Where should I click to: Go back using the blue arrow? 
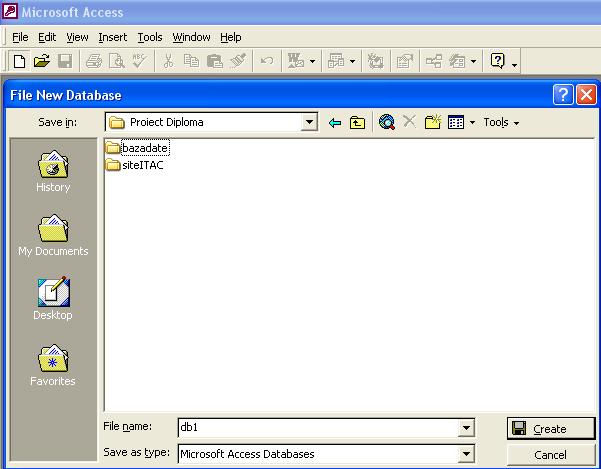coord(335,123)
